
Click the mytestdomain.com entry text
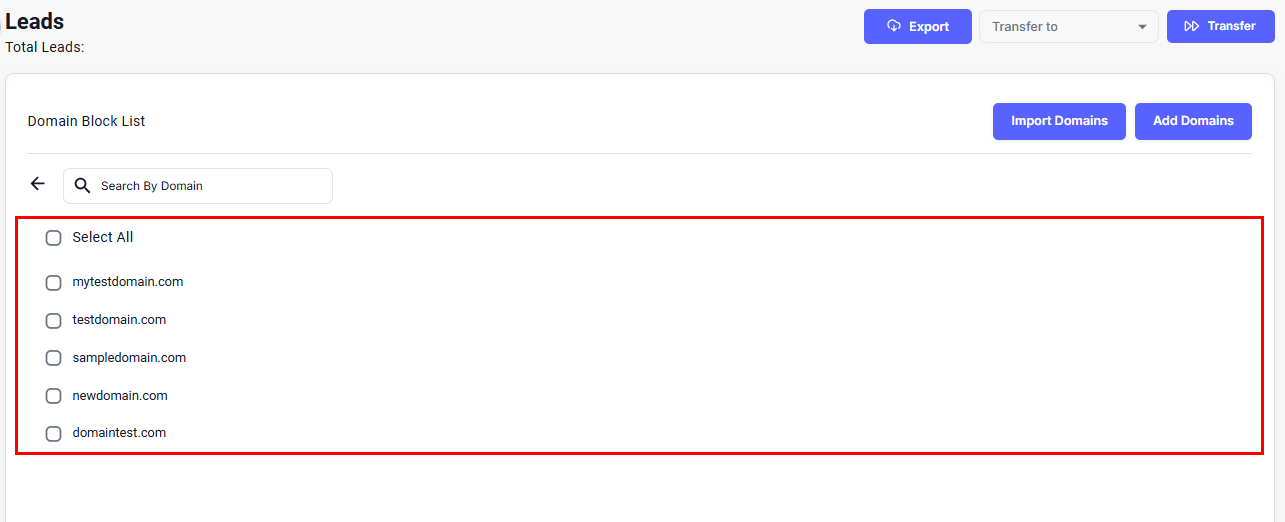[x=128, y=282]
